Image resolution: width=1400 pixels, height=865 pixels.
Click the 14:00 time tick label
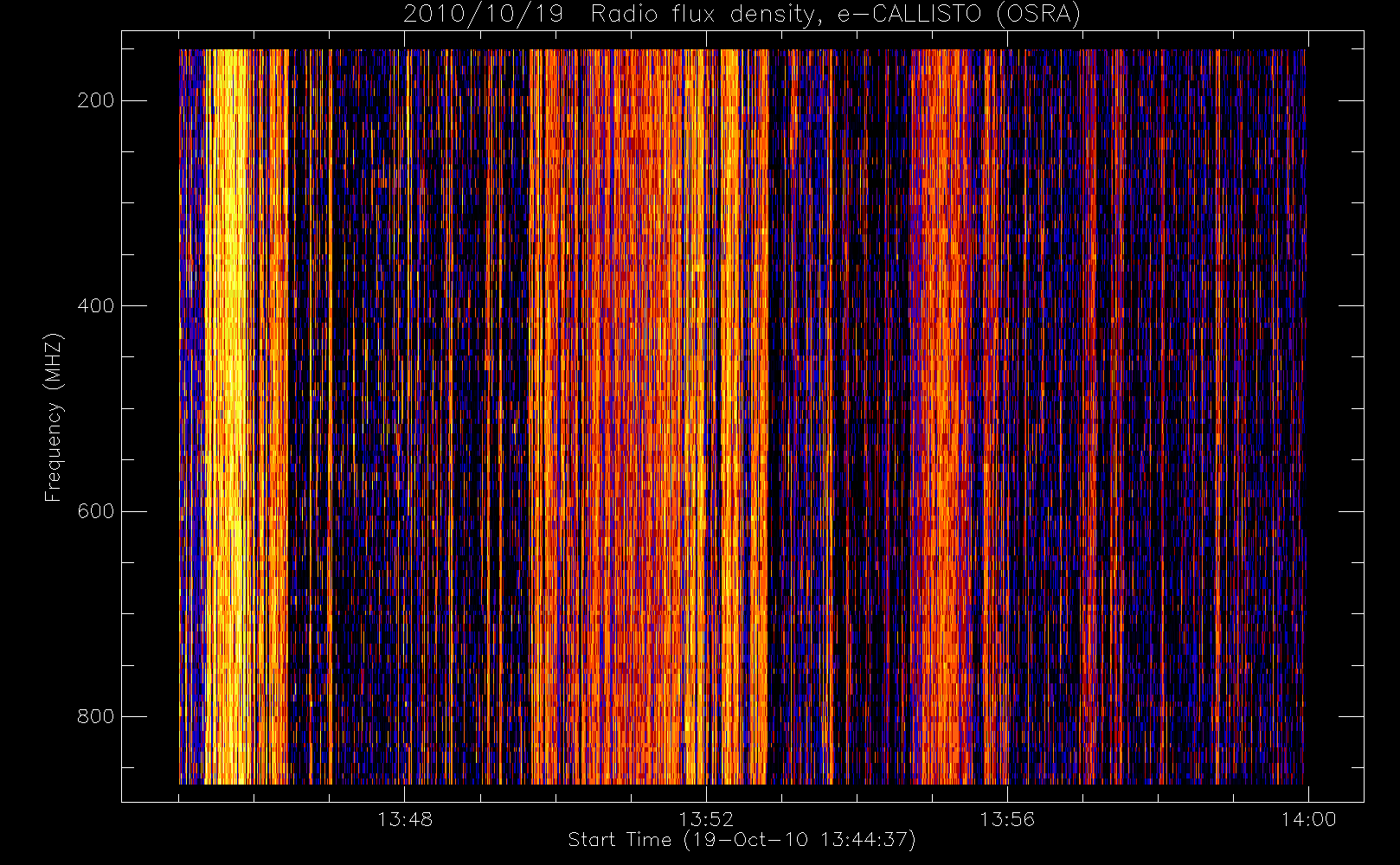1308,819
